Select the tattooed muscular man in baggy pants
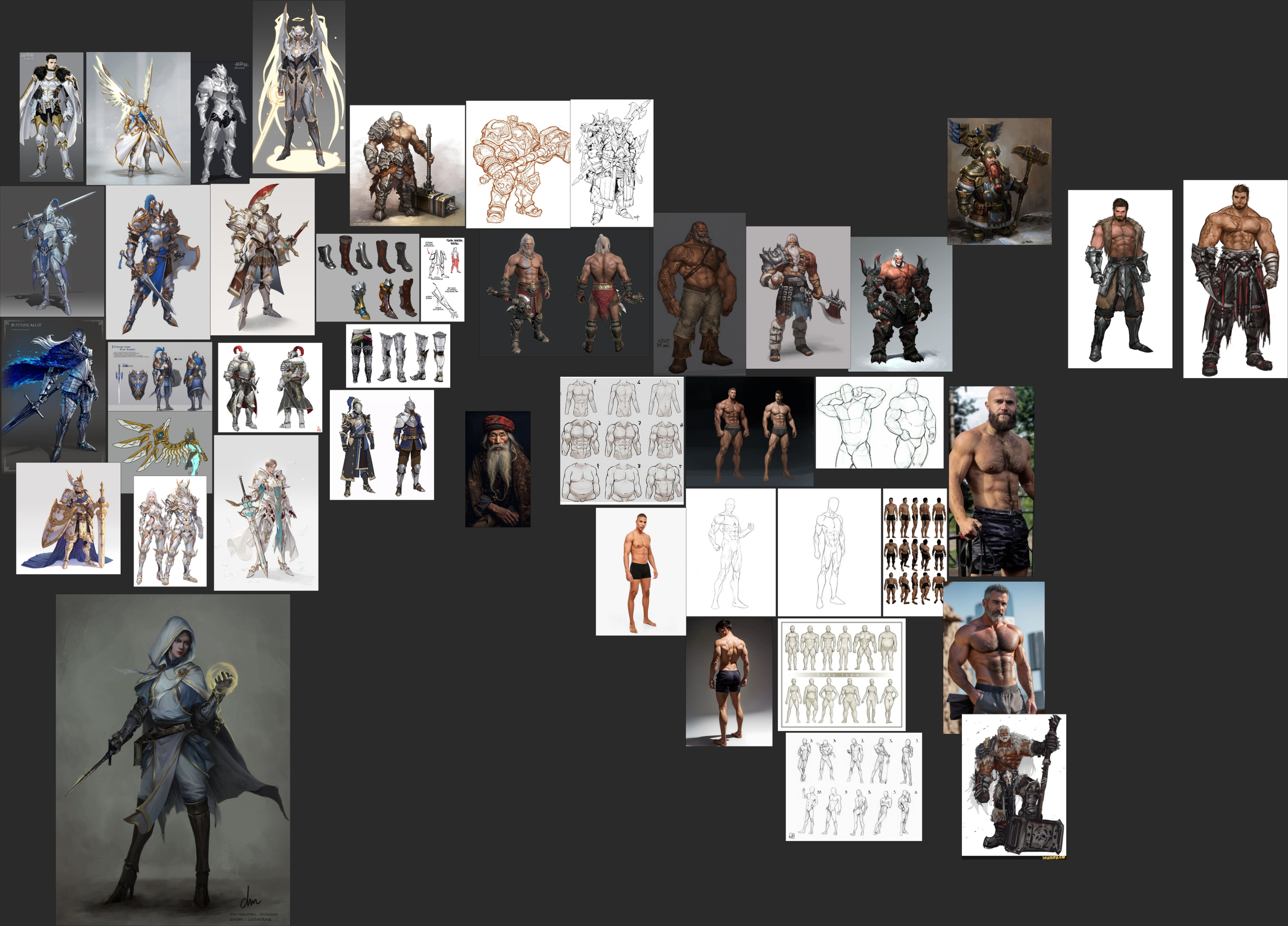This screenshot has width=1288, height=926. tap(699, 294)
